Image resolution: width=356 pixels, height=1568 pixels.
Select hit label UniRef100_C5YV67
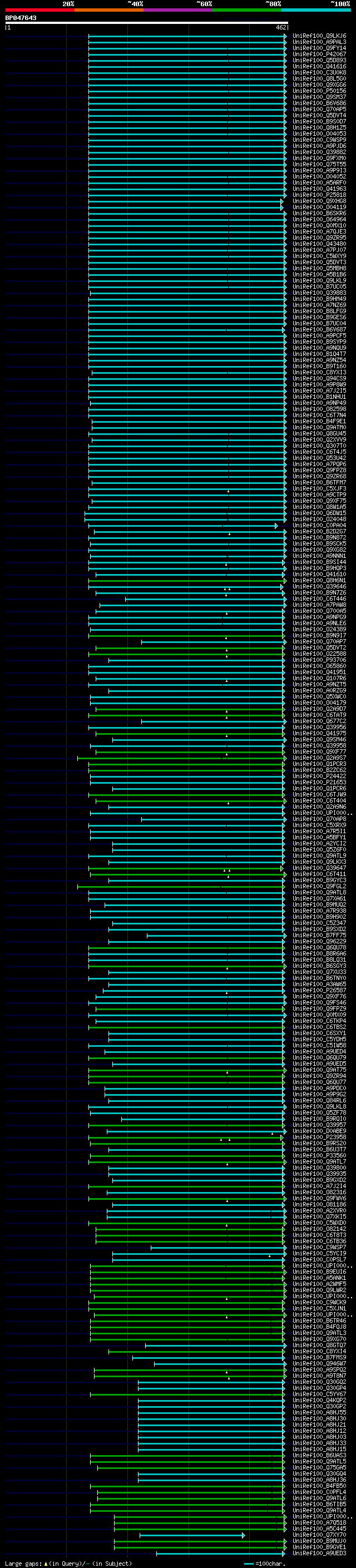coord(319,1395)
